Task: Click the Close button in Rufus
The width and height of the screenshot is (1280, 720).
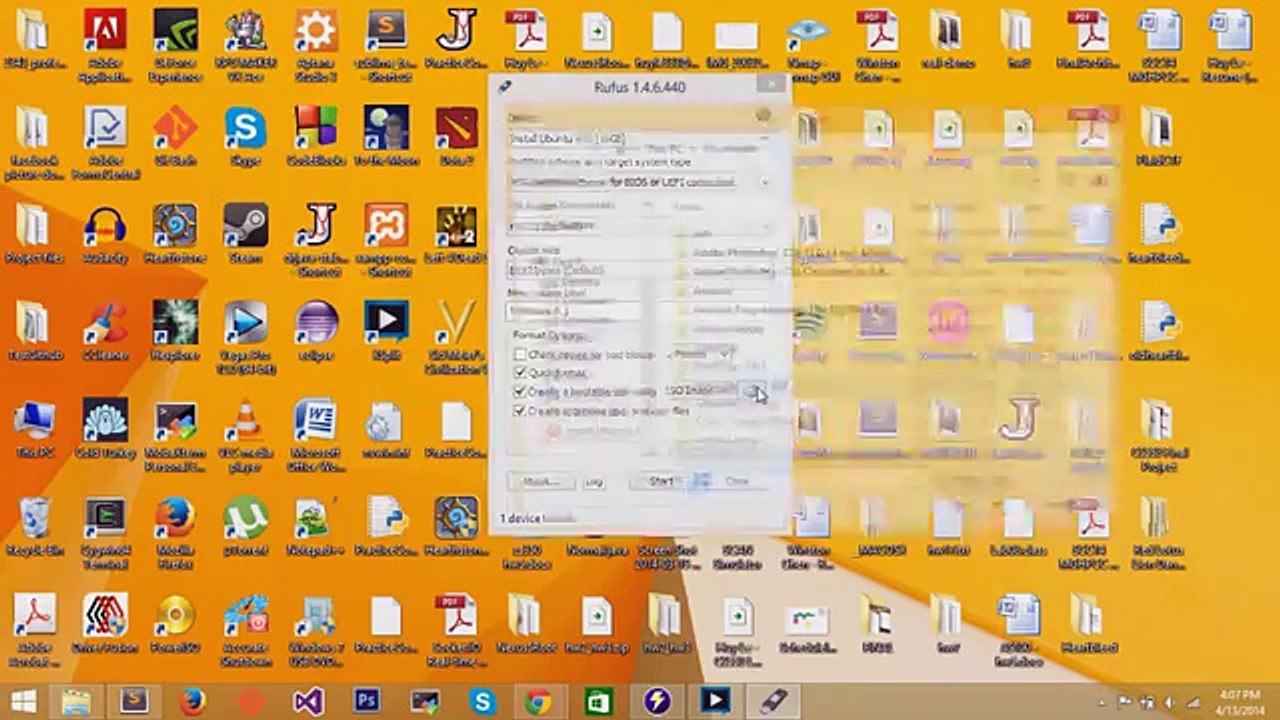Action: (x=736, y=481)
